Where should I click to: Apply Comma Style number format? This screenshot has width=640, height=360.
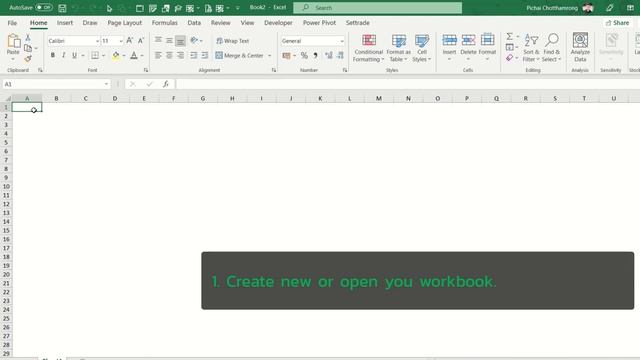click(x=316, y=55)
